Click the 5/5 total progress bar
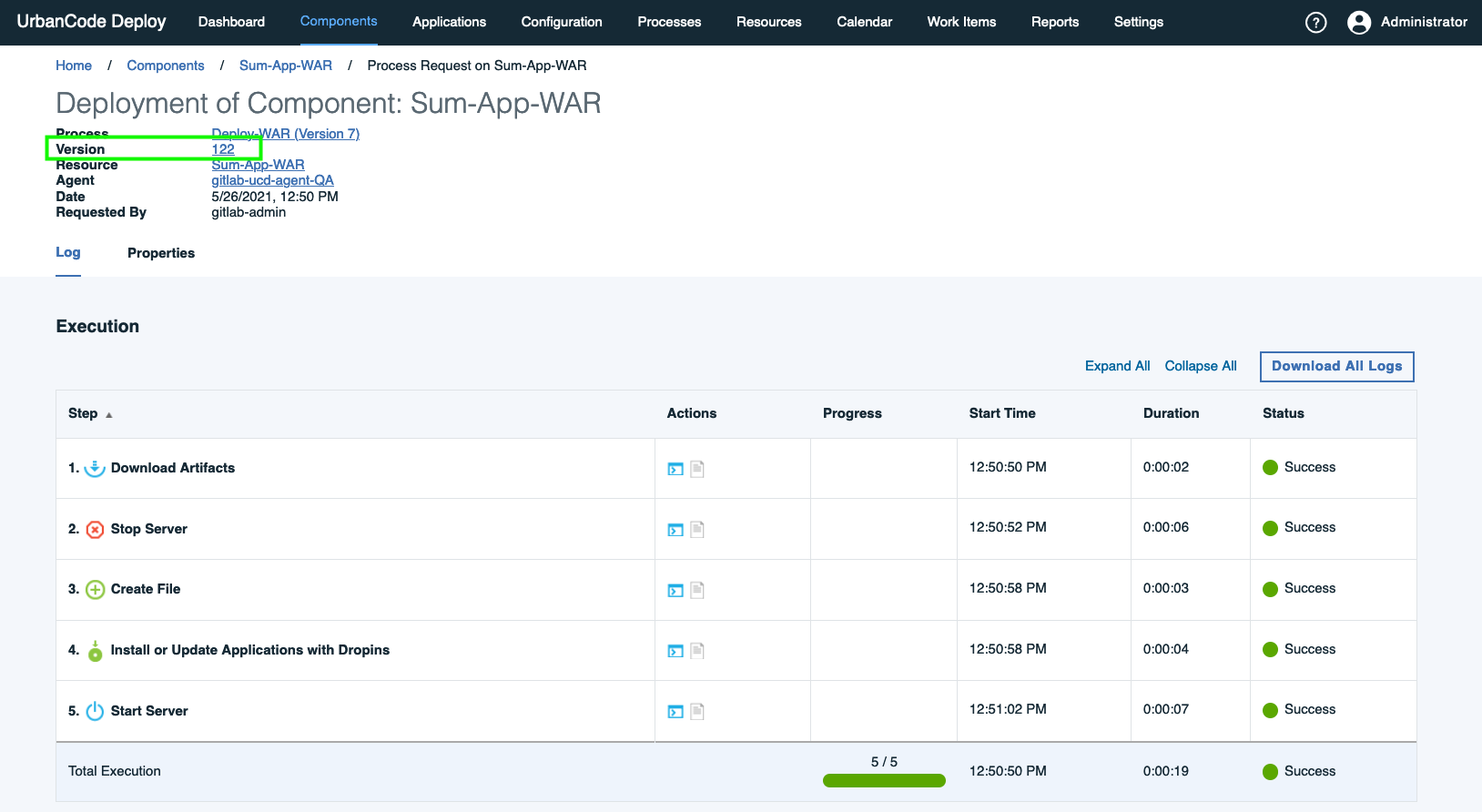The height and width of the screenshot is (812, 1482). (x=884, y=780)
